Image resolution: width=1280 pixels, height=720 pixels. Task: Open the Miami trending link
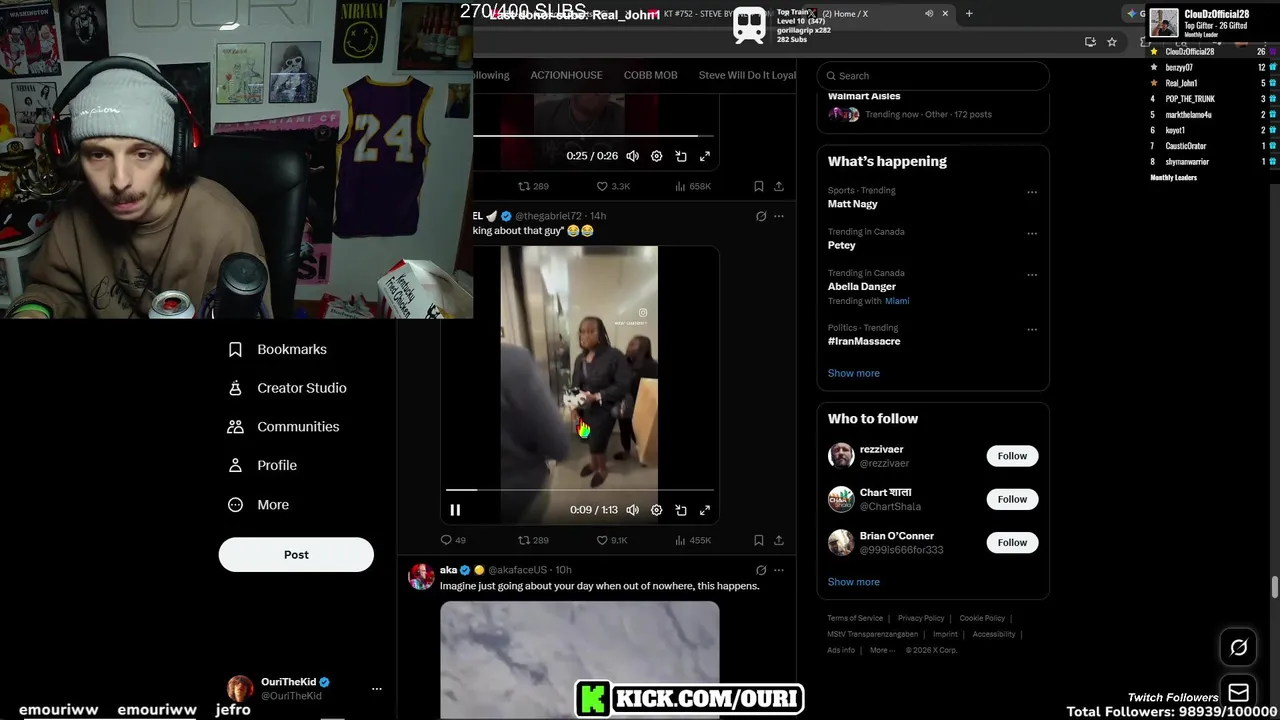(897, 301)
